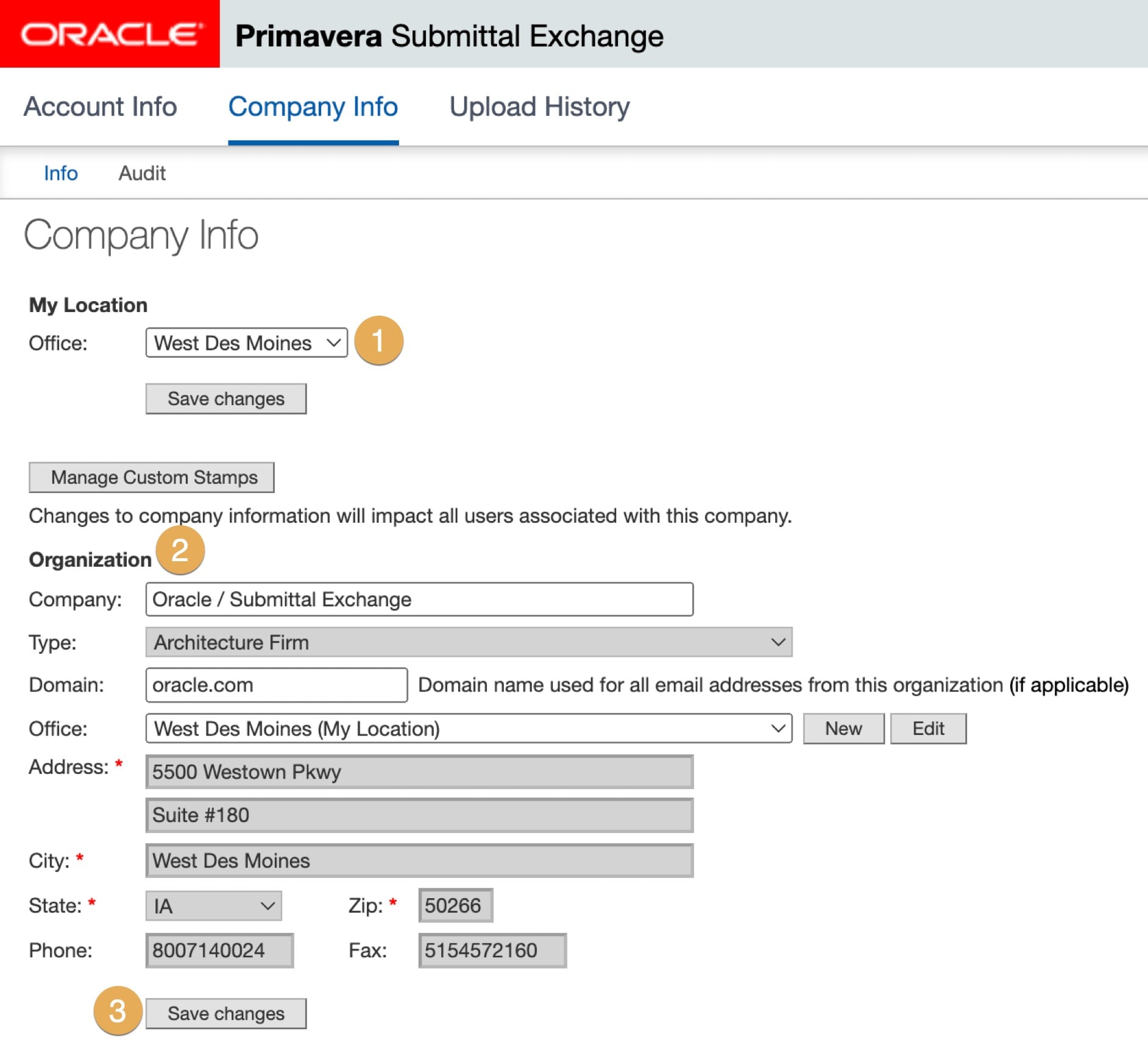The image size is (1148, 1042).
Task: Open the Upload History tab
Action: (x=539, y=107)
